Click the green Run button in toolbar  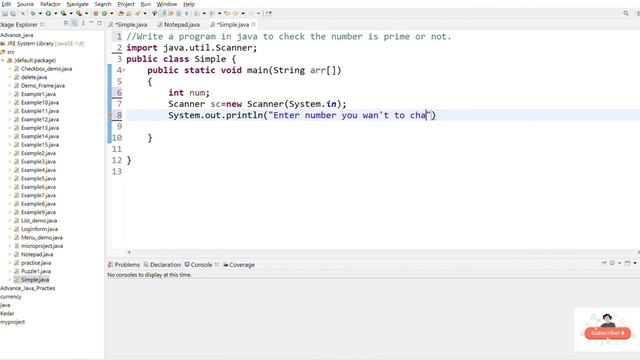coord(48,13)
